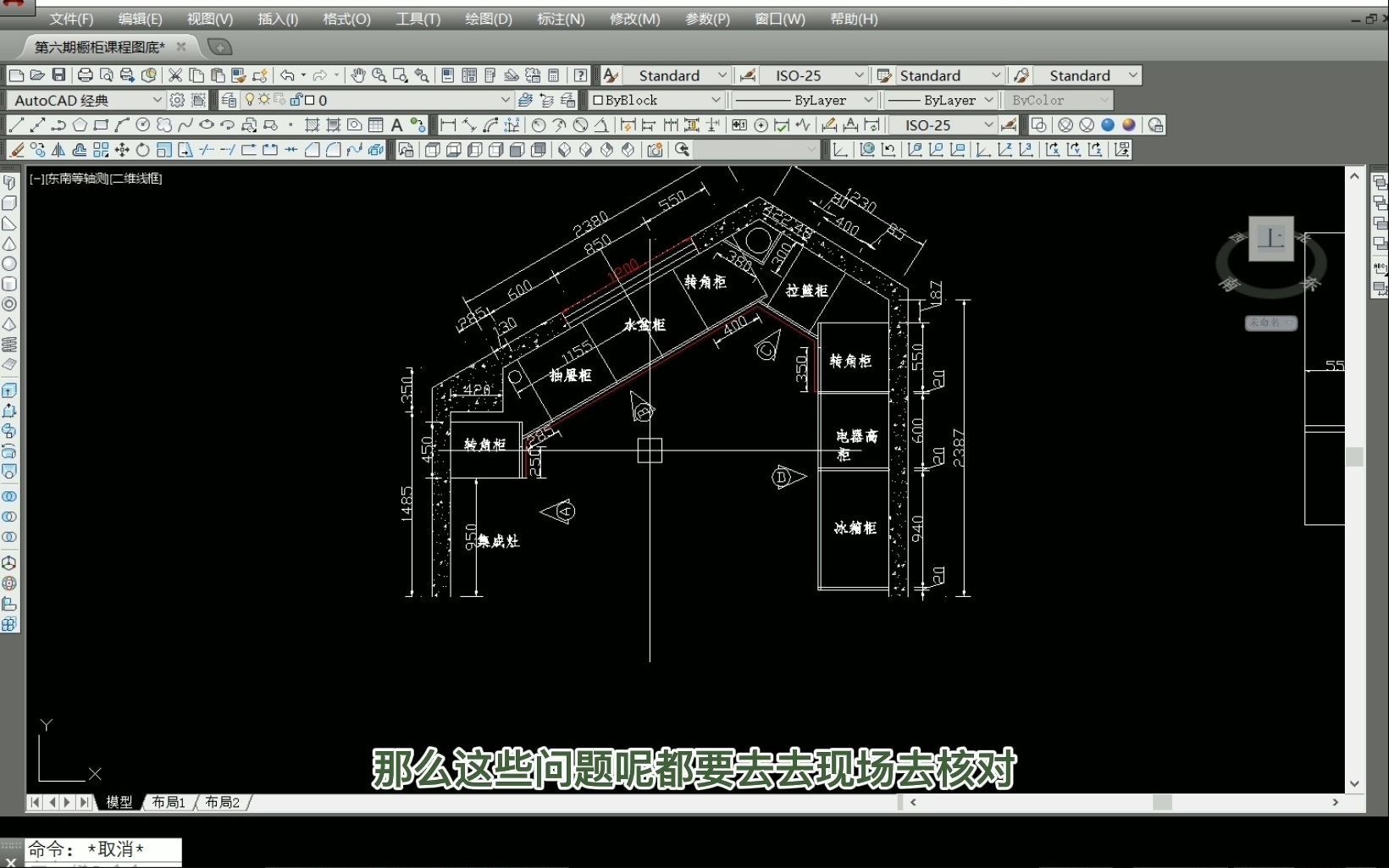Start an Aligned dimension

469,125
